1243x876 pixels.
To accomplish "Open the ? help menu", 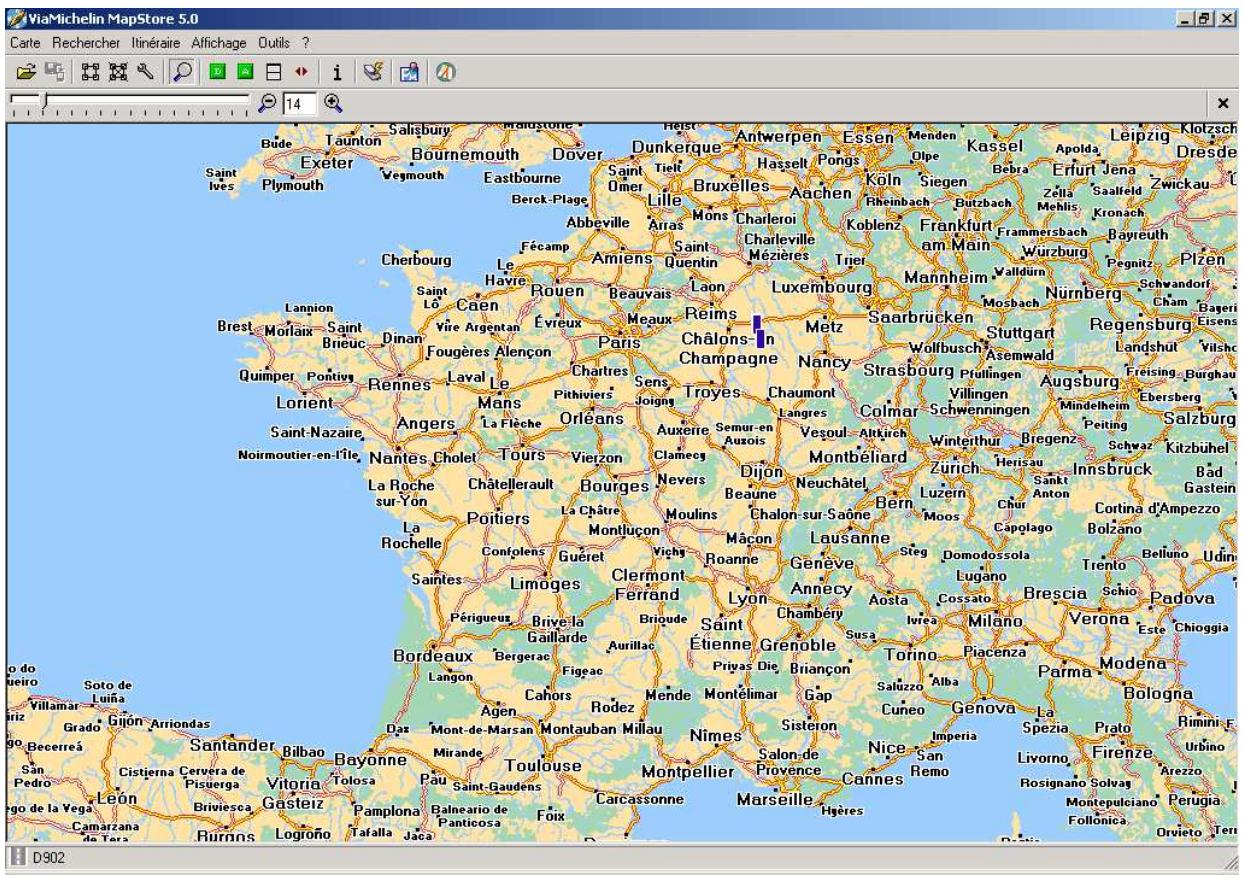I will click(x=308, y=43).
